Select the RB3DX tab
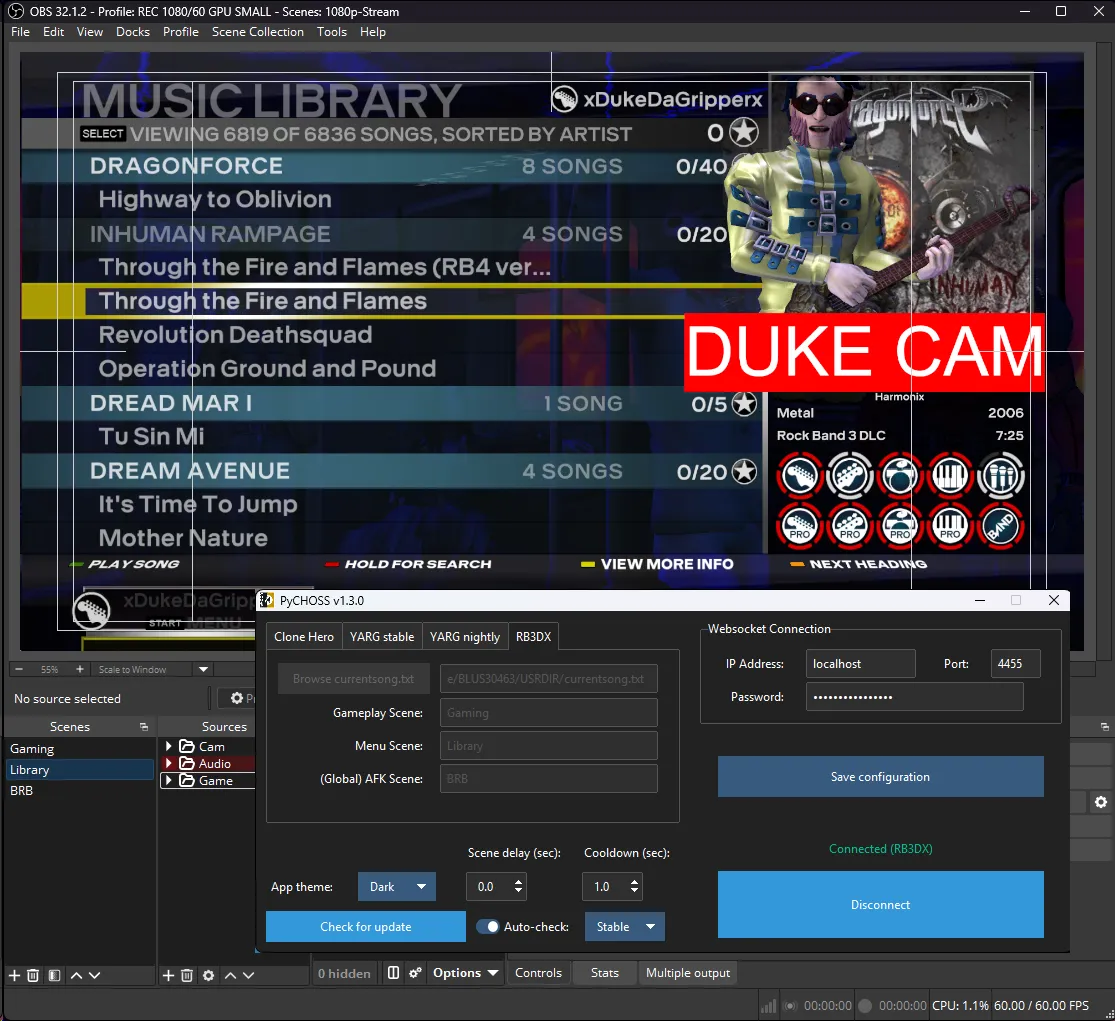The height and width of the screenshot is (1021, 1115). click(x=533, y=636)
